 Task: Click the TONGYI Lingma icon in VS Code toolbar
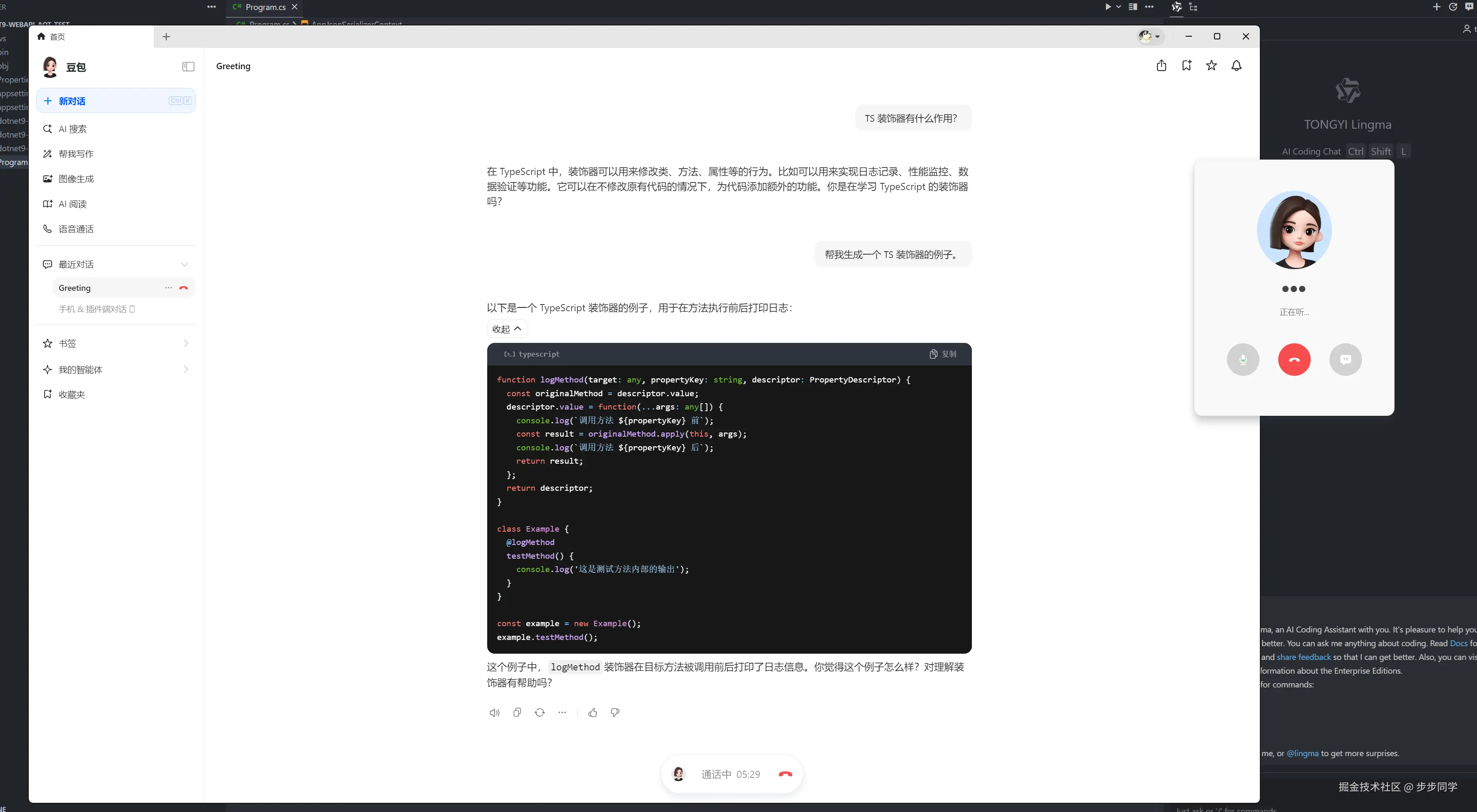(x=1177, y=7)
